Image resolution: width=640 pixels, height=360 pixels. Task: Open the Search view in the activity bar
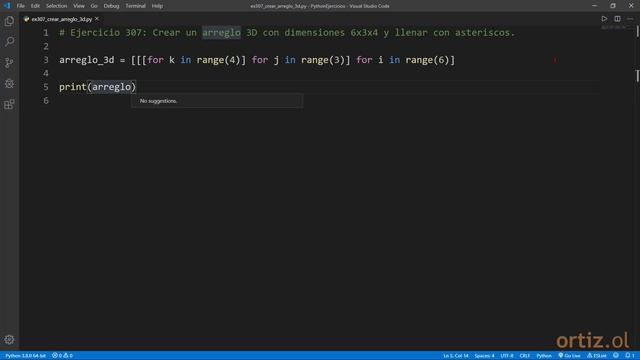[9, 41]
